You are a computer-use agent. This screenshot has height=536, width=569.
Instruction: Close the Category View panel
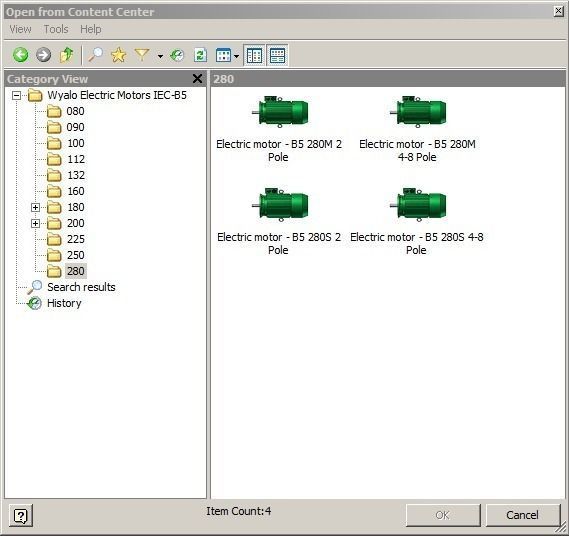197,78
